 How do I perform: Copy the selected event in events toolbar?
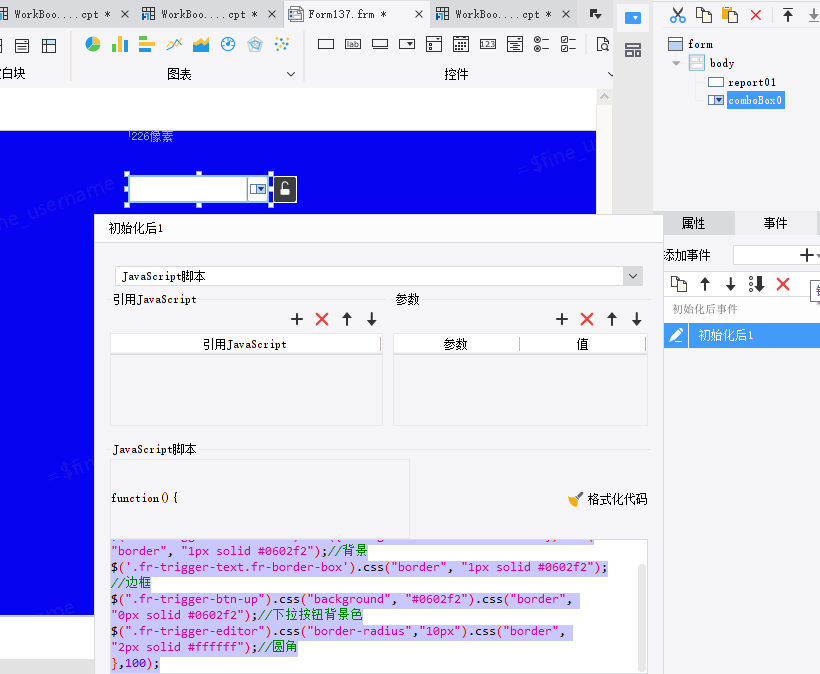[x=679, y=284]
